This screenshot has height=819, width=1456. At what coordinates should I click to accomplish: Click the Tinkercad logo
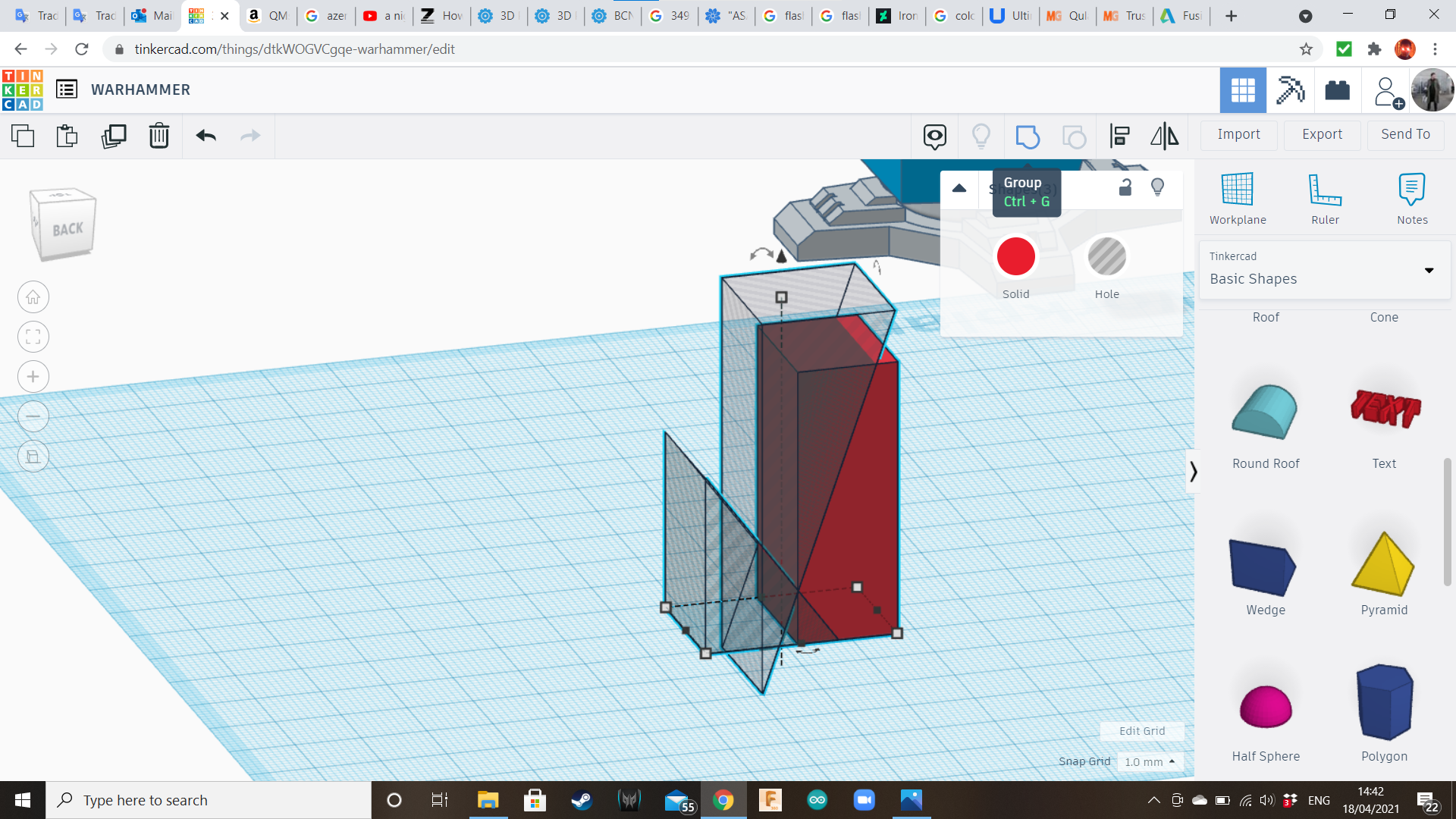pyautogui.click(x=22, y=89)
